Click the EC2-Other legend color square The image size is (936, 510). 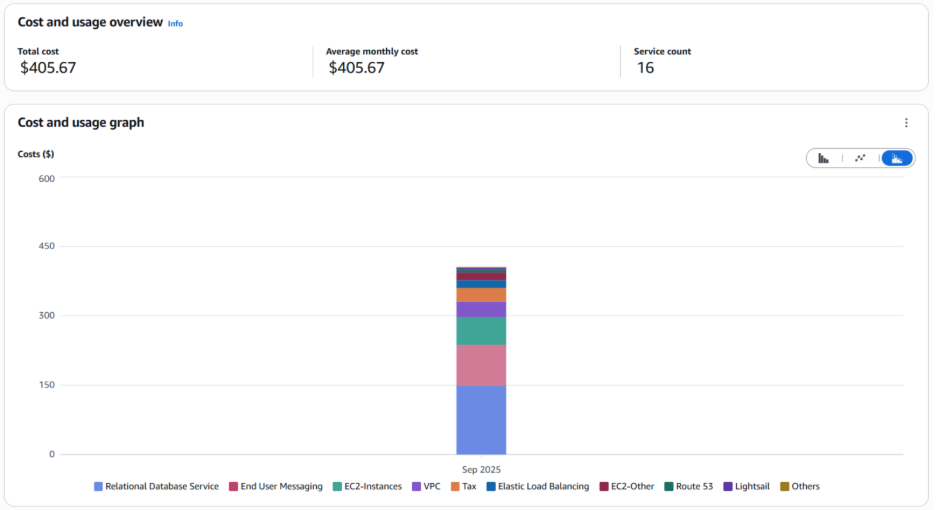coord(604,487)
